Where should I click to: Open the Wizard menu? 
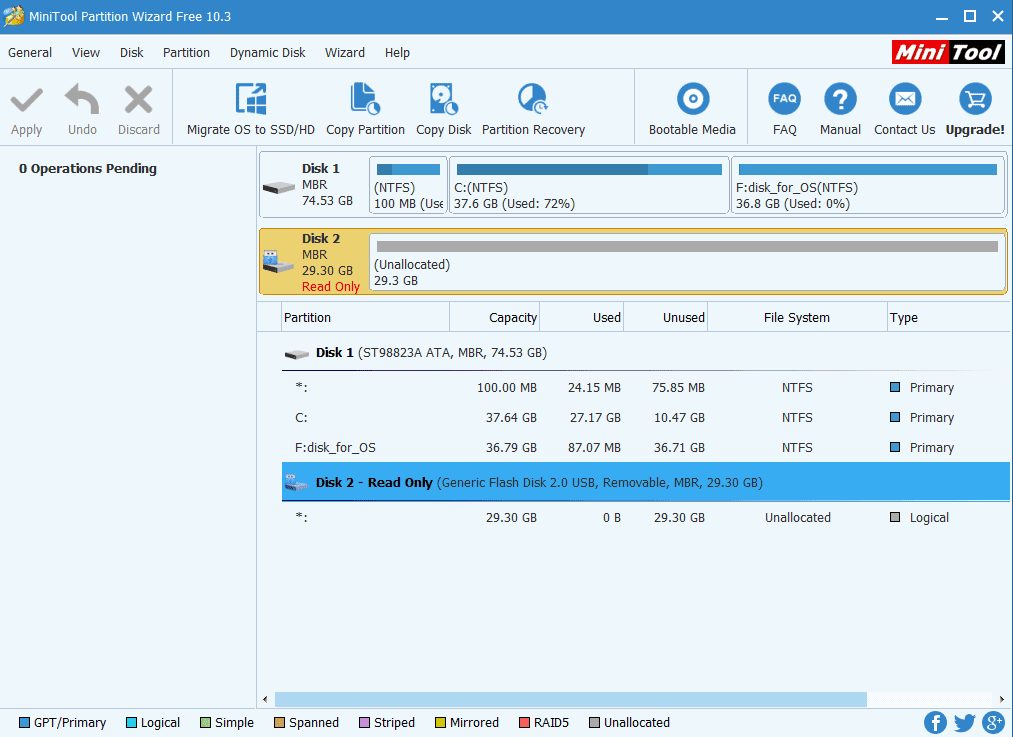(x=344, y=53)
